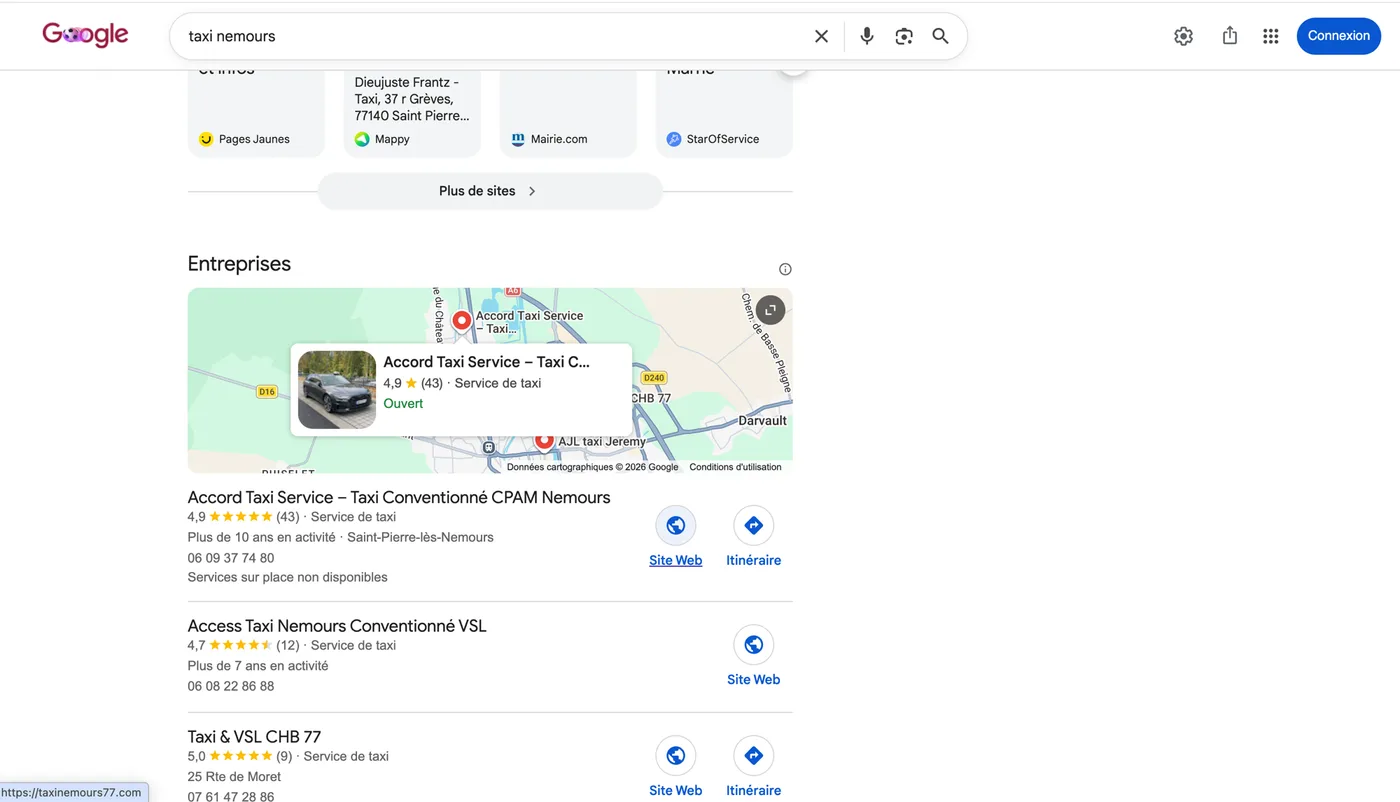Click the Accord Taxi Service map pin
This screenshot has width=1400, height=802.
(461, 321)
